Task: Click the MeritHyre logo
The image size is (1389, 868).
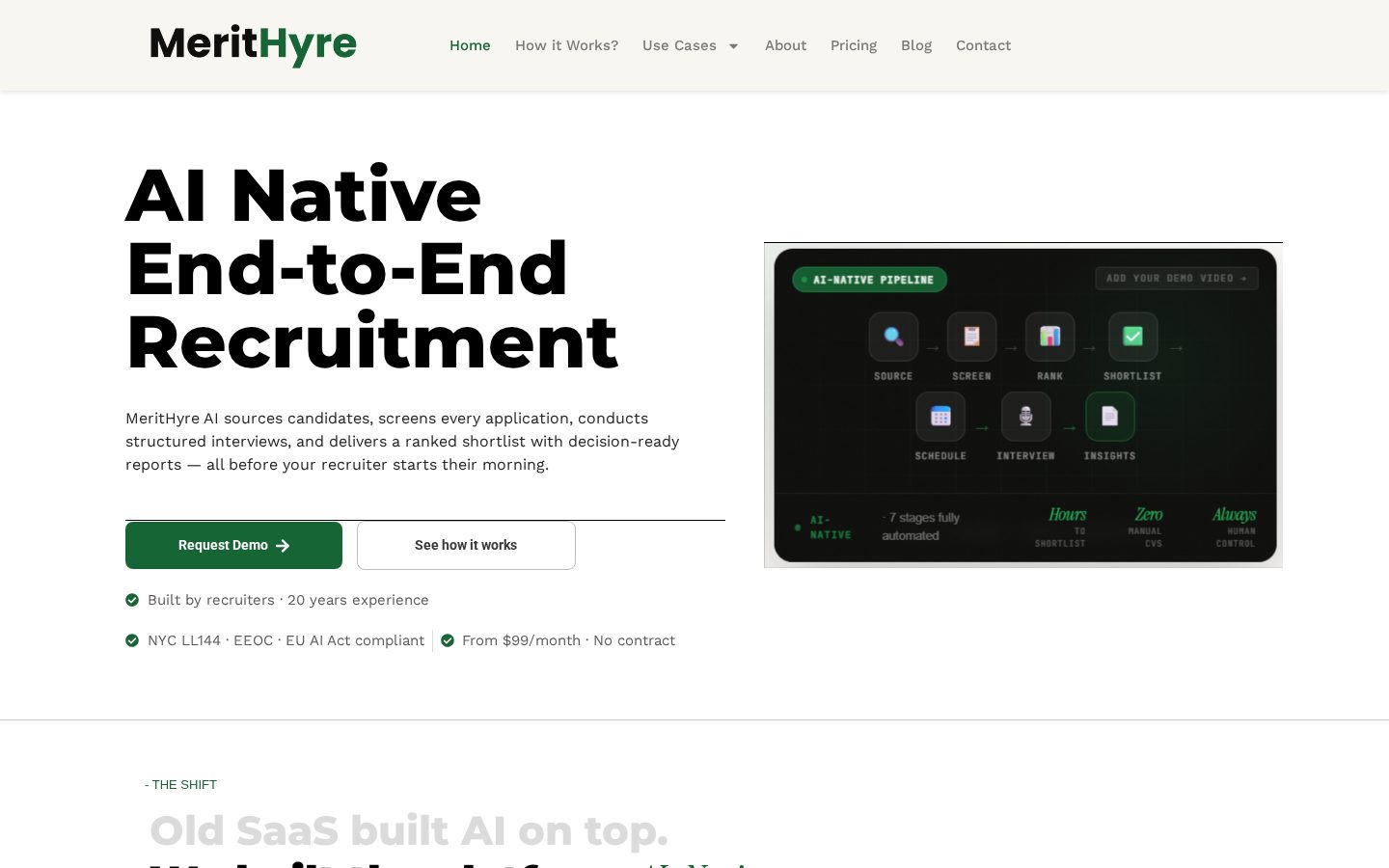Action: click(254, 45)
